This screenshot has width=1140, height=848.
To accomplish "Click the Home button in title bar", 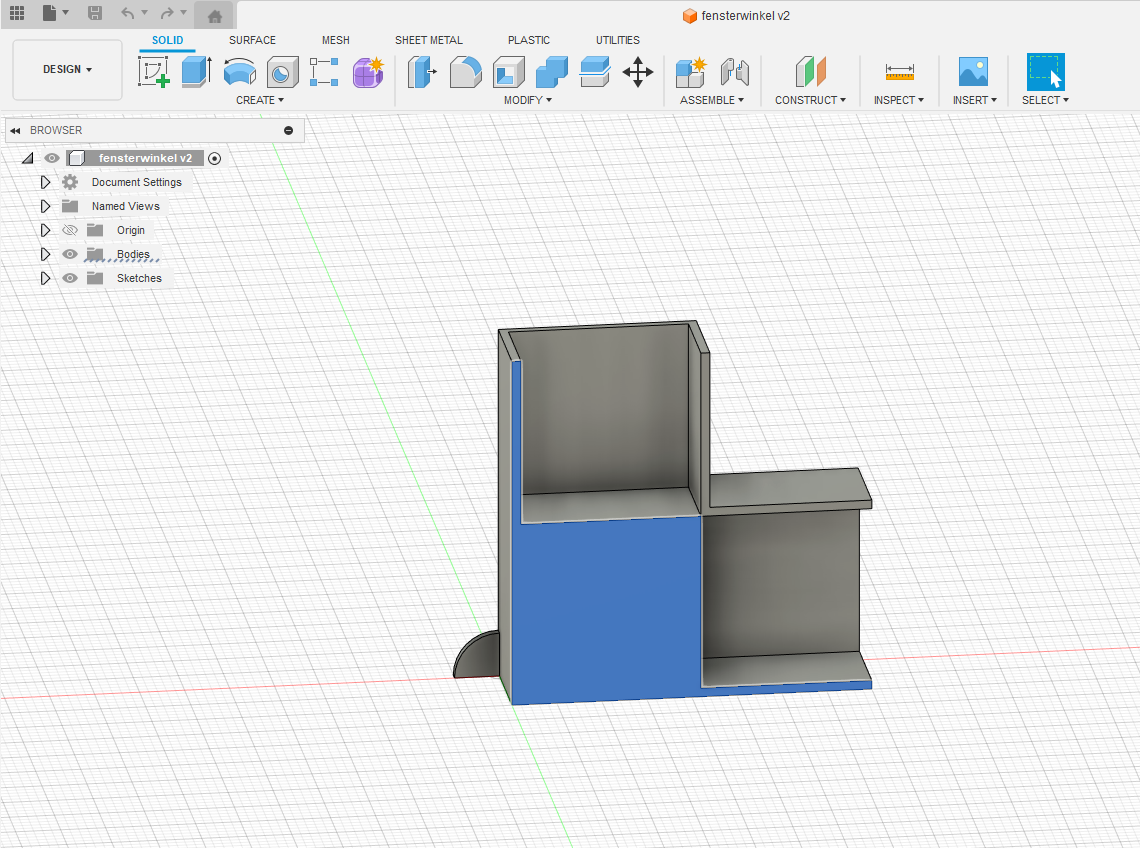I will tap(214, 15).
